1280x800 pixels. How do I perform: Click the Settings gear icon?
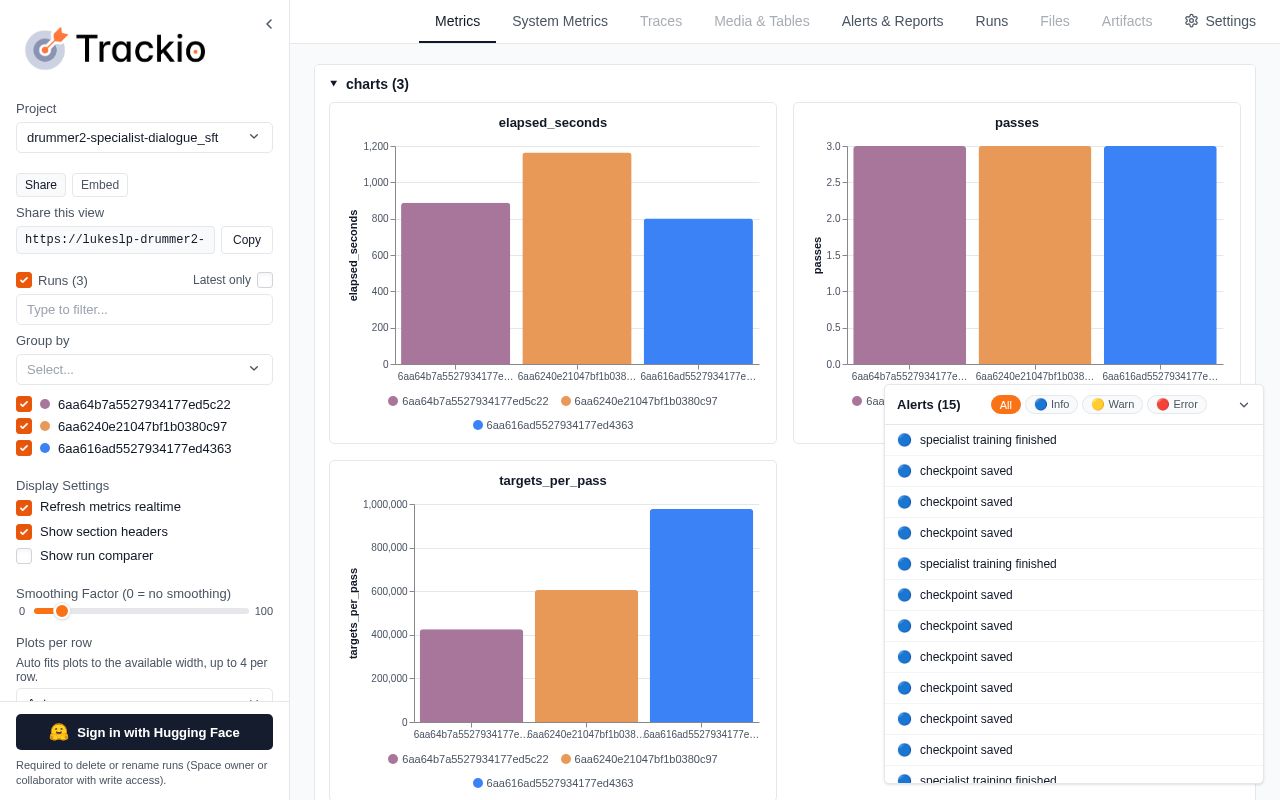(x=1191, y=21)
